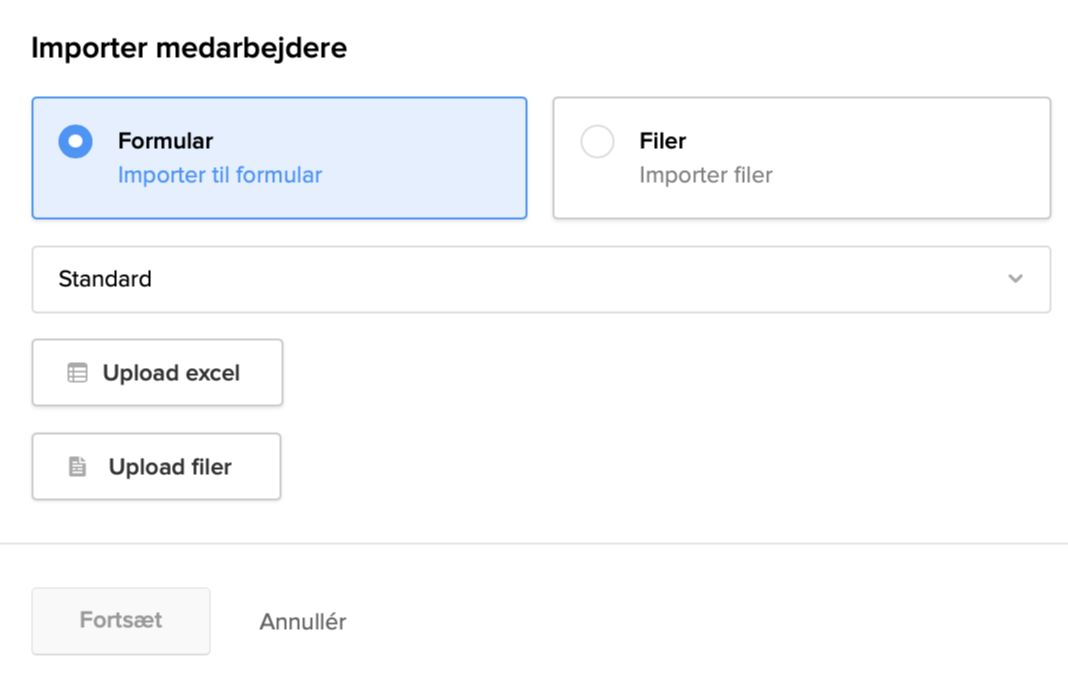Click the bold "Formular" option title

(165, 141)
